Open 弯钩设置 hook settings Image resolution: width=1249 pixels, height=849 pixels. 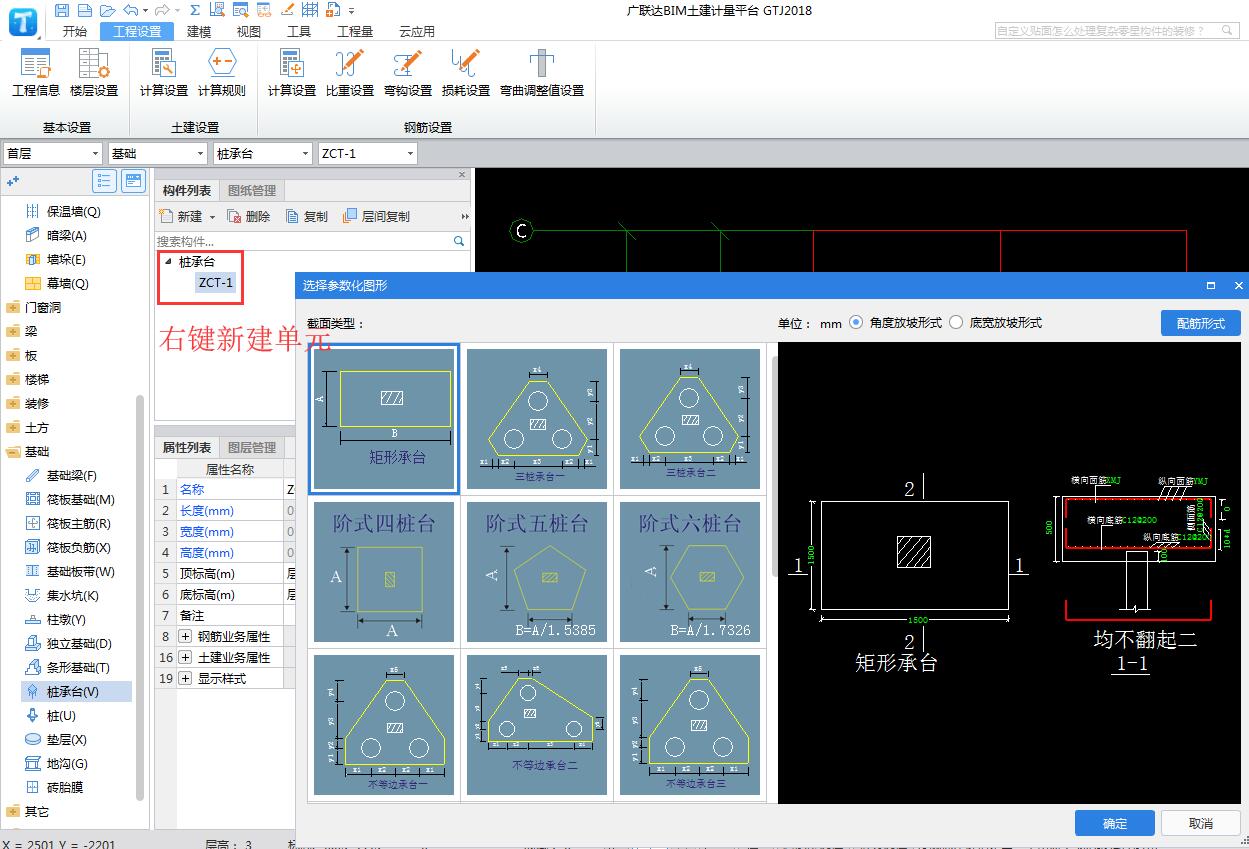pyautogui.click(x=408, y=72)
